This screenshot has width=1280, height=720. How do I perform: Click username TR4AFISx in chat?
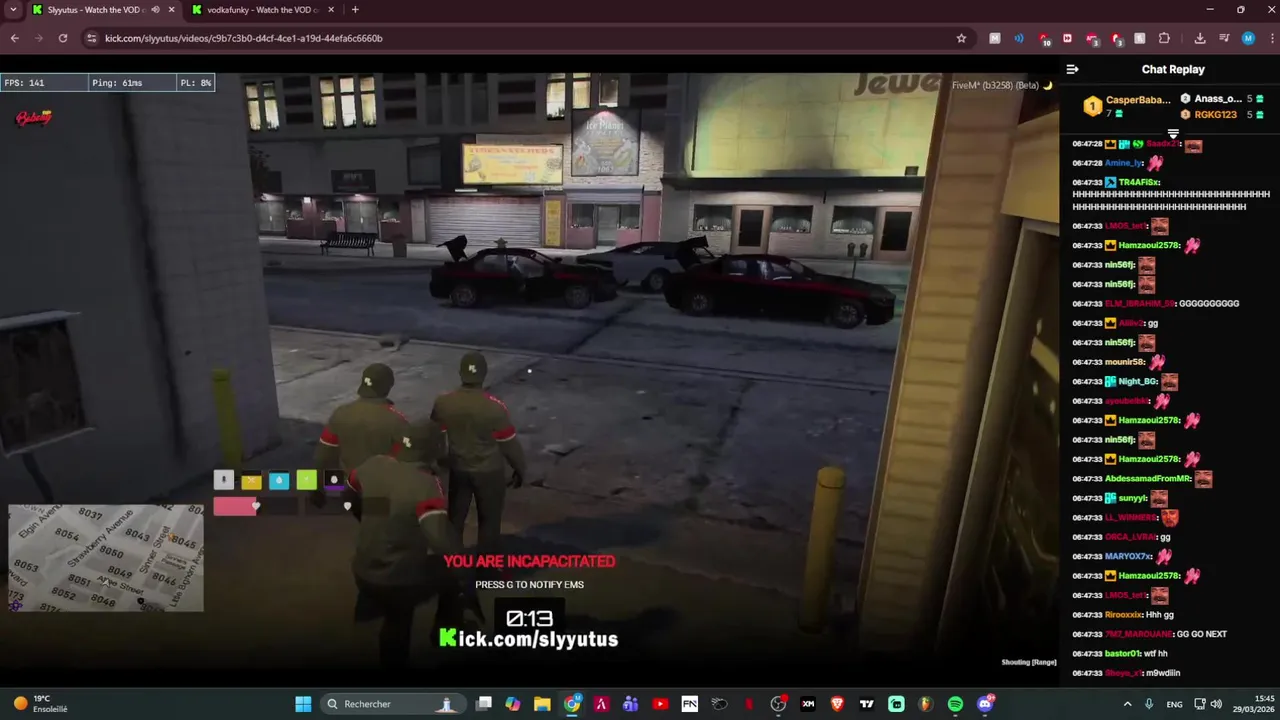tap(1139, 182)
